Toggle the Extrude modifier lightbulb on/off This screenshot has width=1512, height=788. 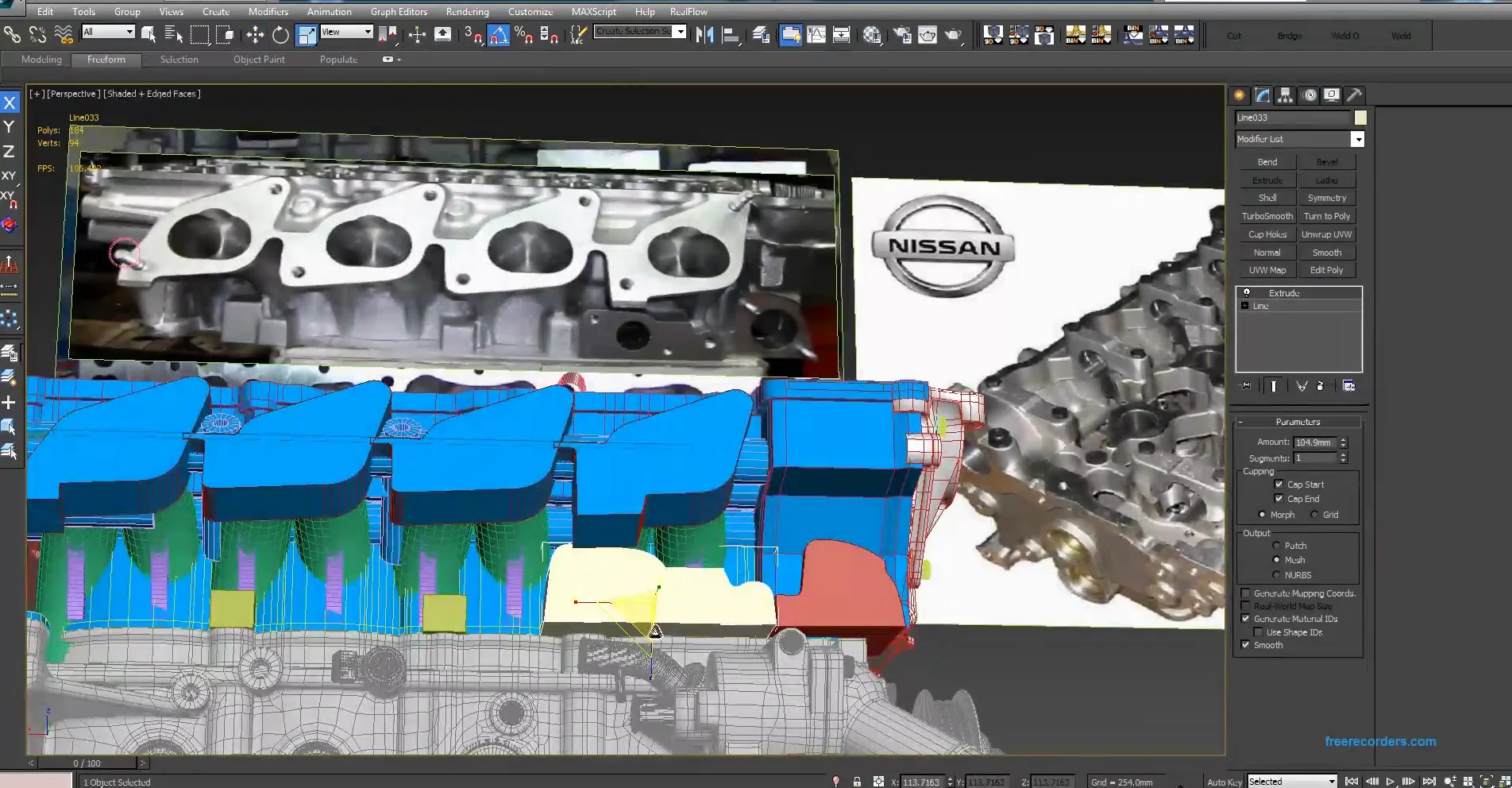click(x=1247, y=292)
